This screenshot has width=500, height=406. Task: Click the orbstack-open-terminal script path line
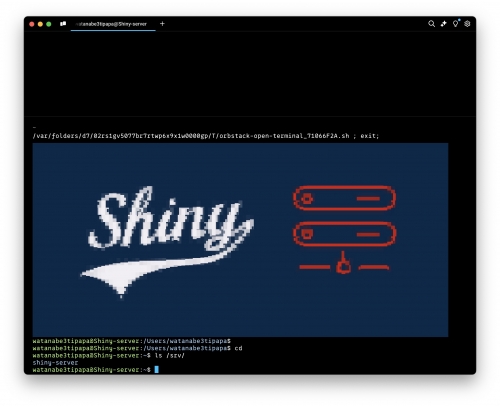point(206,136)
